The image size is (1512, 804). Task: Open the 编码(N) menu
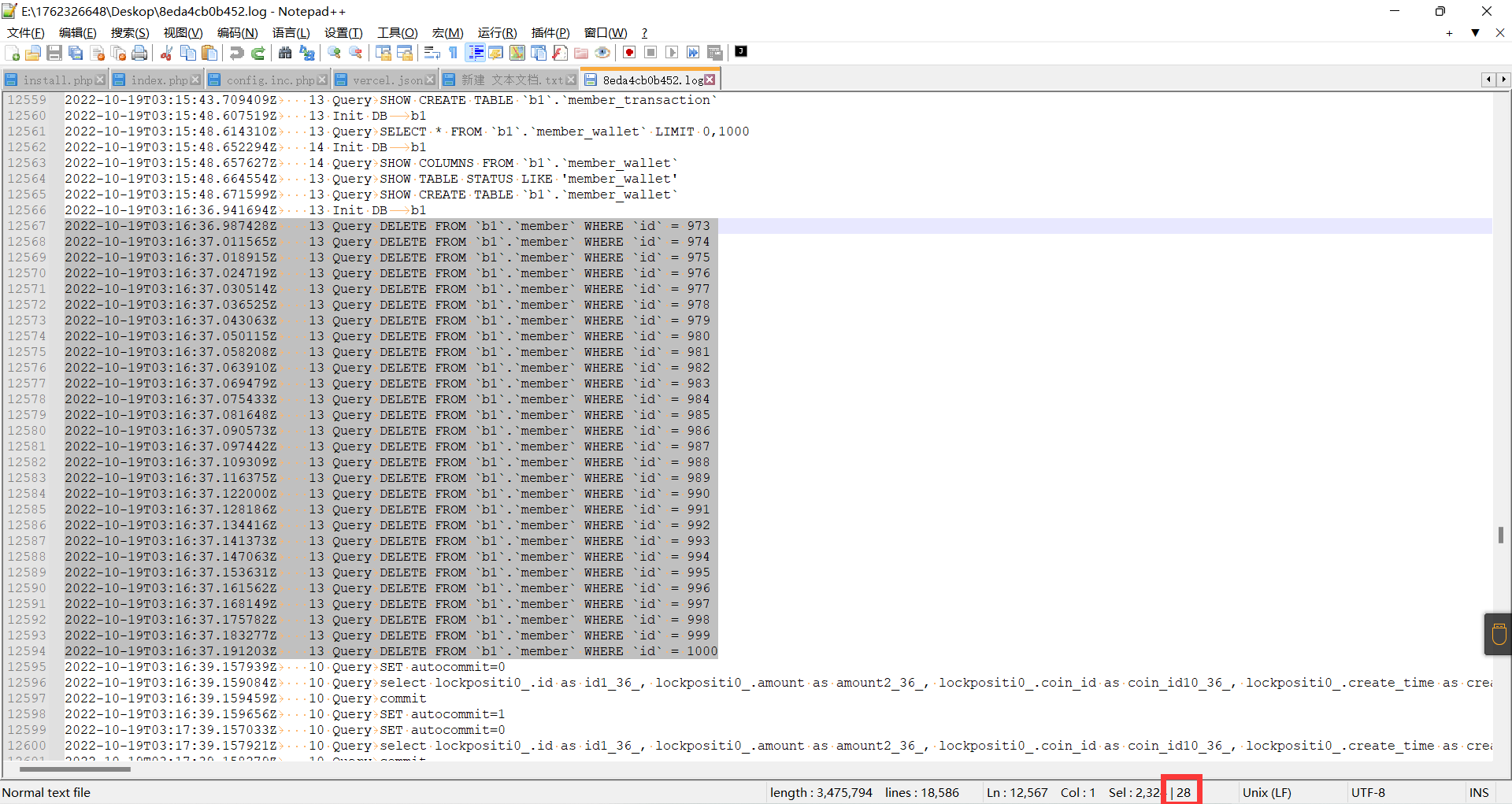click(x=238, y=33)
